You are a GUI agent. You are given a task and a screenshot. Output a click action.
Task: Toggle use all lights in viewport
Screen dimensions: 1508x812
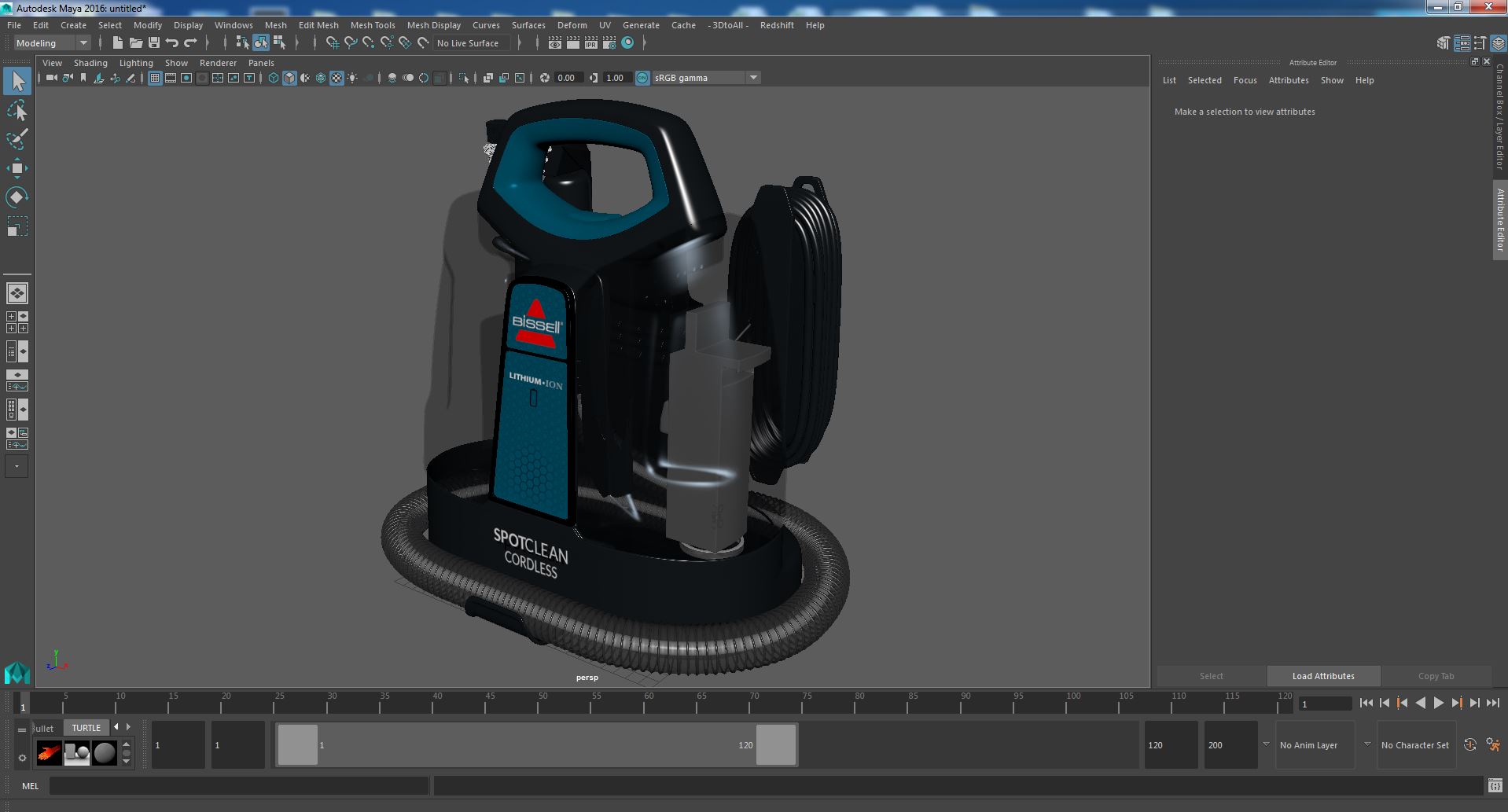(x=352, y=78)
